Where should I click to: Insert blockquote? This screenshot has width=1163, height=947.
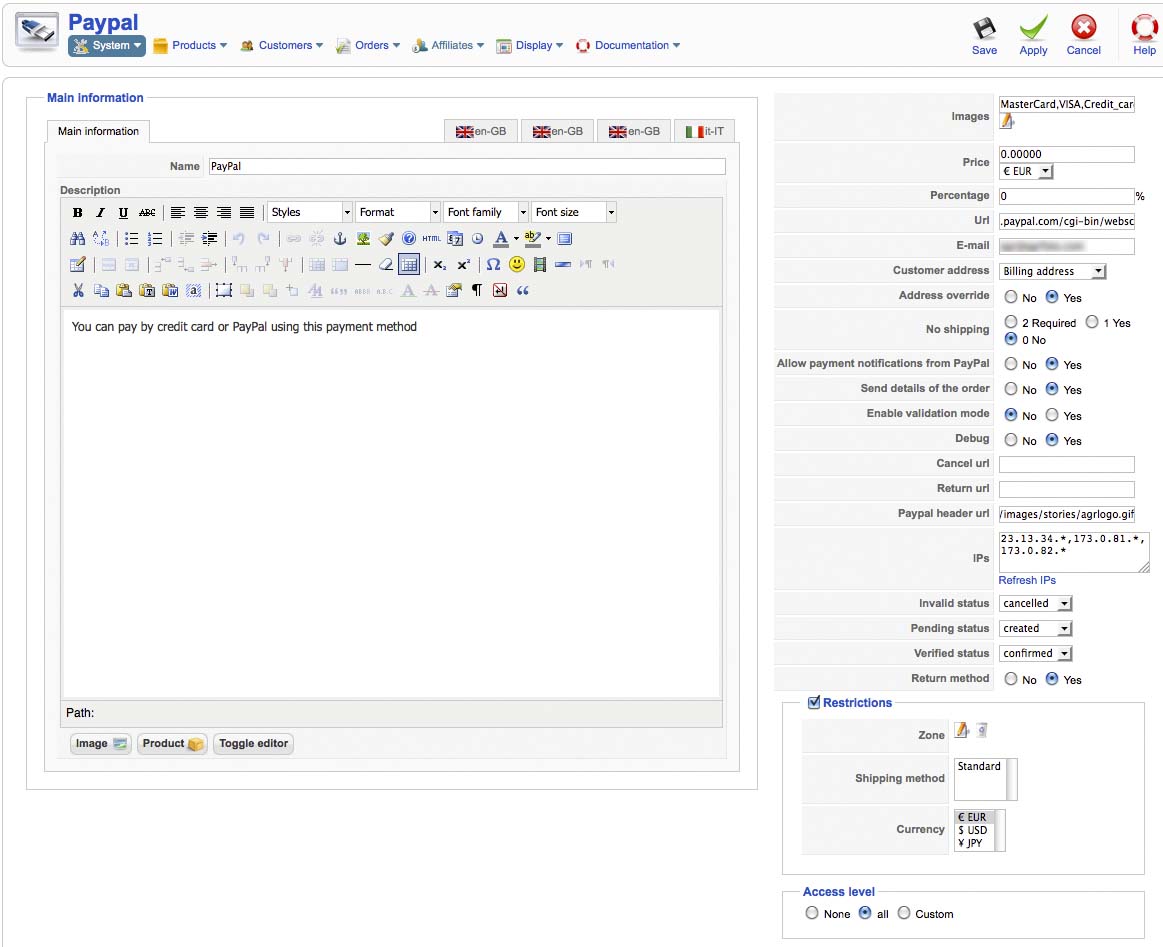tap(523, 291)
